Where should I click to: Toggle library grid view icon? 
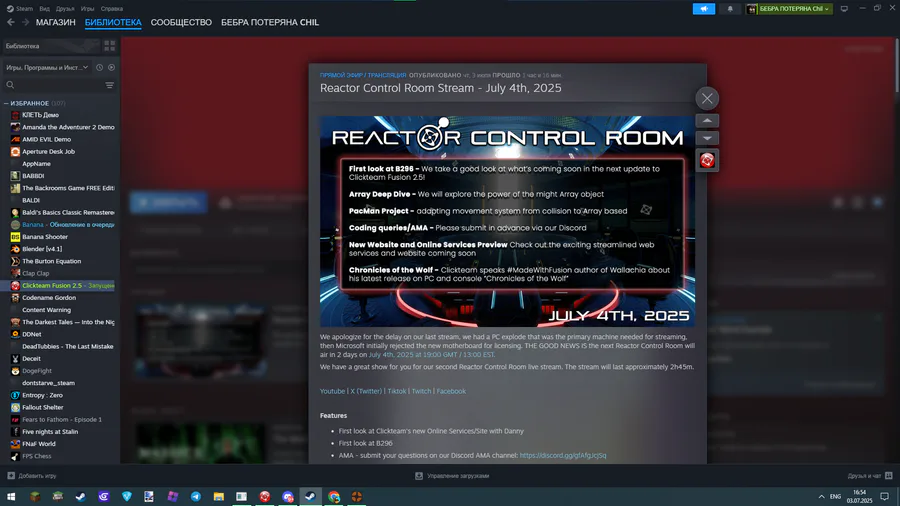[109, 46]
